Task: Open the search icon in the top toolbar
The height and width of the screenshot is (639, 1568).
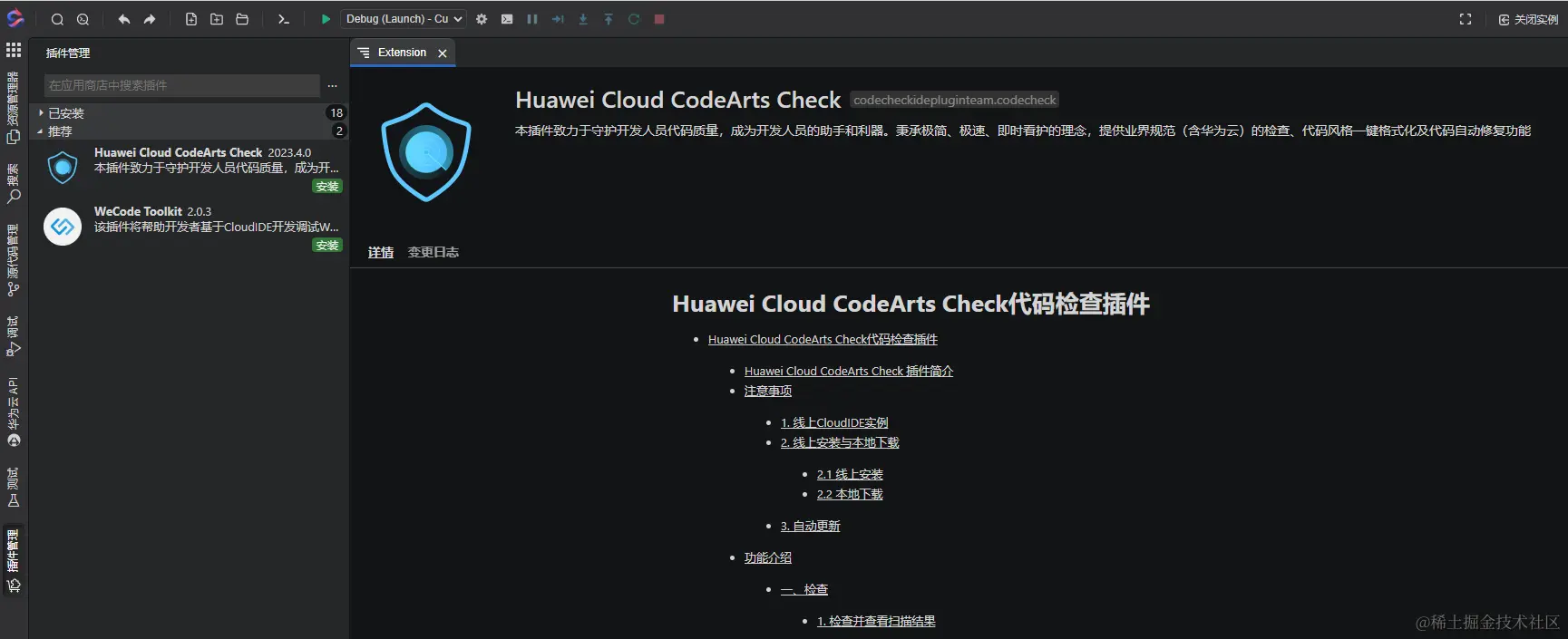Action: pos(57,19)
